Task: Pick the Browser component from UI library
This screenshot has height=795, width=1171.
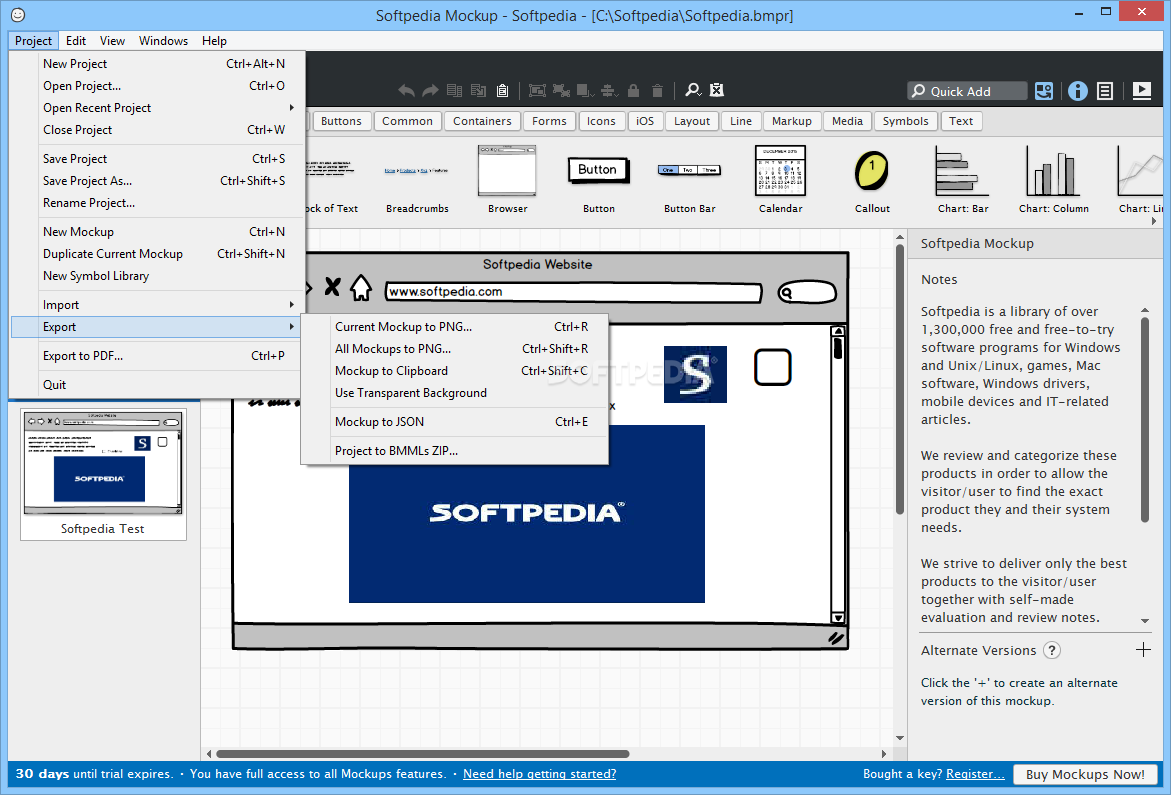Action: point(508,179)
